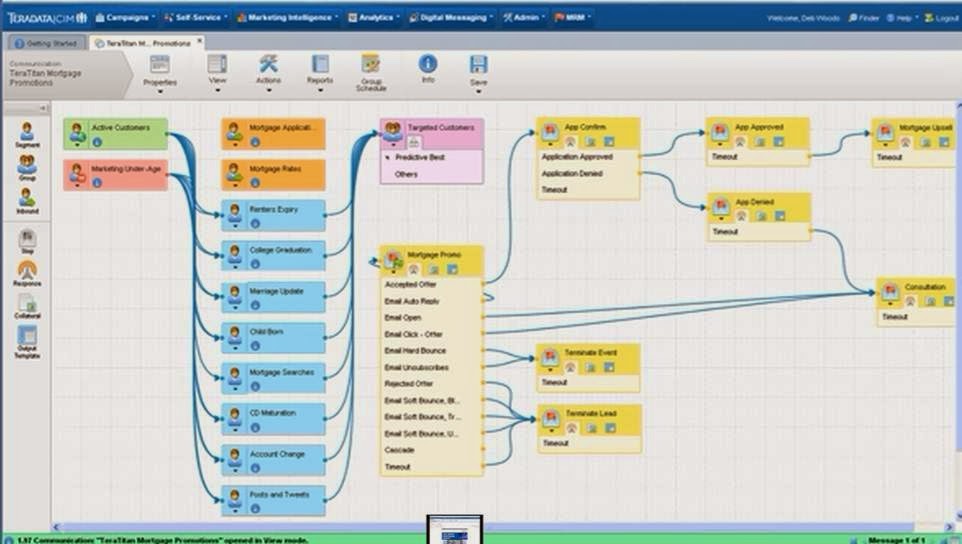Click the Terminate Lead node icon
This screenshot has height=544, width=962.
pyautogui.click(x=551, y=417)
